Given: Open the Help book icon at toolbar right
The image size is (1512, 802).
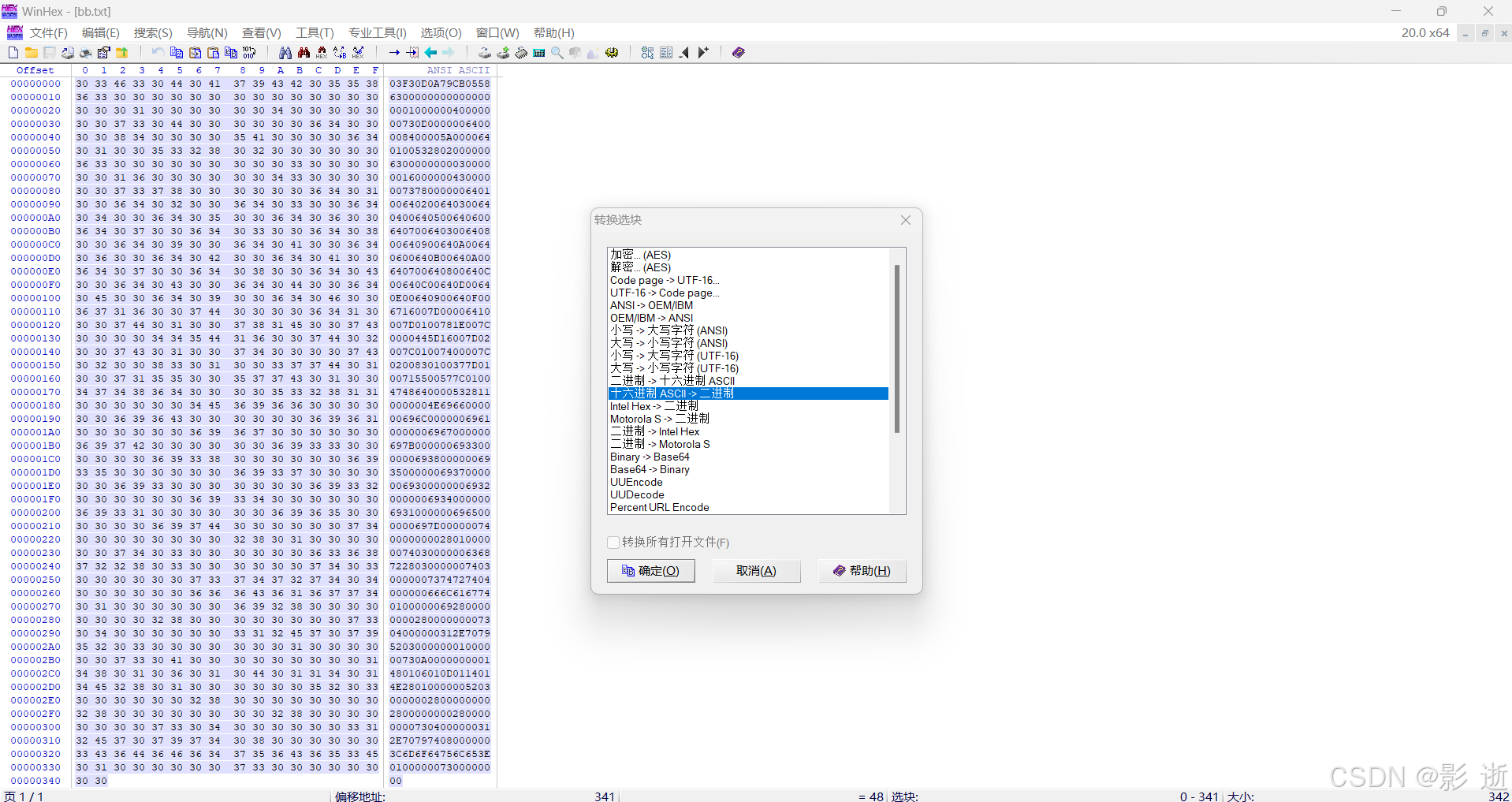Looking at the screenshot, I should (x=737, y=53).
